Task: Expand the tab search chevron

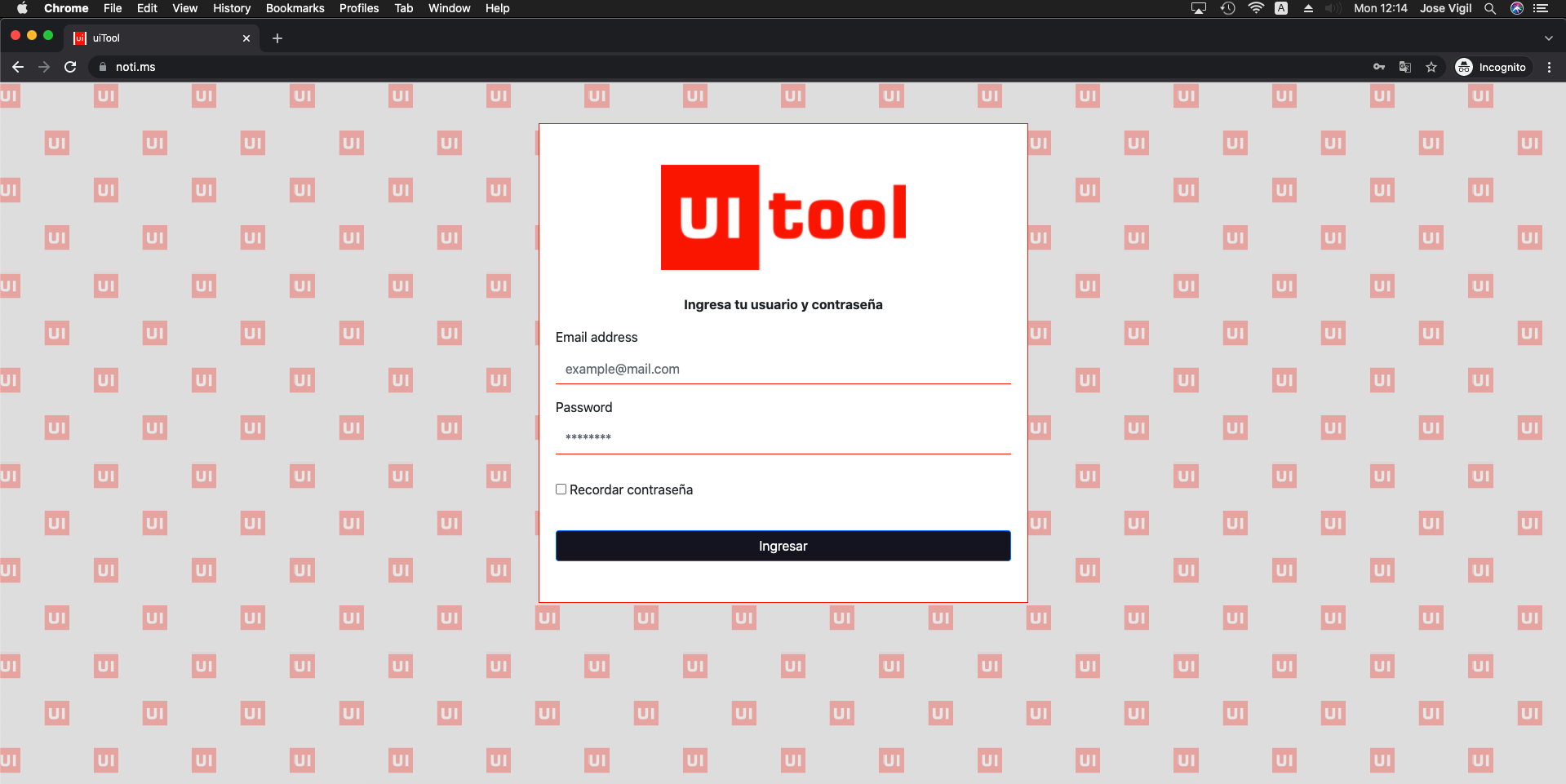Action: coord(1549,38)
